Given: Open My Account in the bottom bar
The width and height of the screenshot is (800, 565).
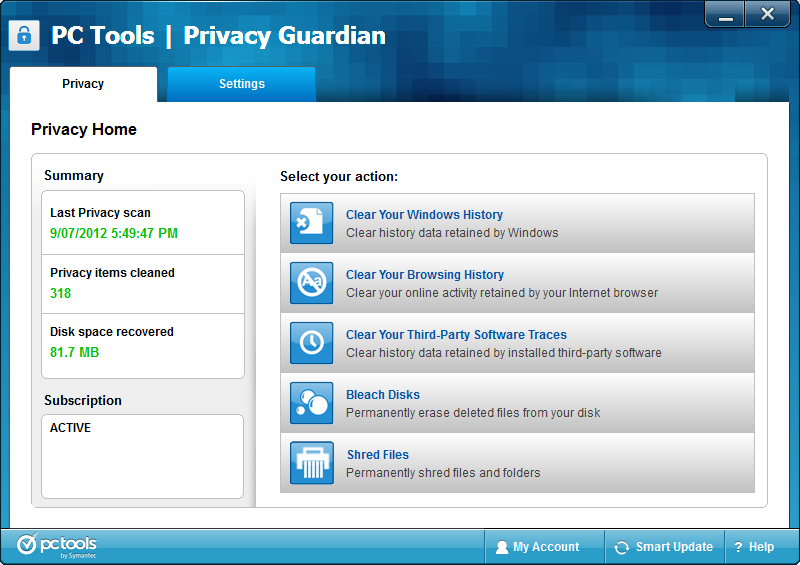Looking at the screenshot, I should 544,547.
